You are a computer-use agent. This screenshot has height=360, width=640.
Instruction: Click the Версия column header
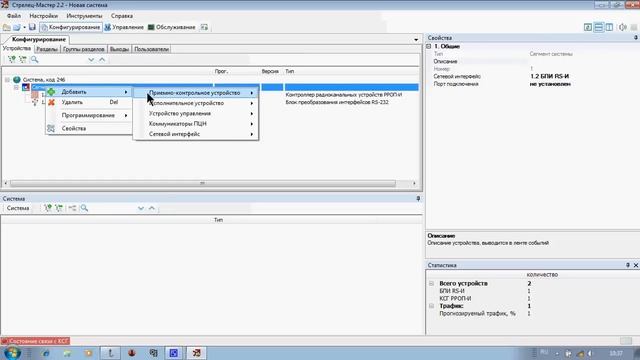pyautogui.click(x=270, y=71)
